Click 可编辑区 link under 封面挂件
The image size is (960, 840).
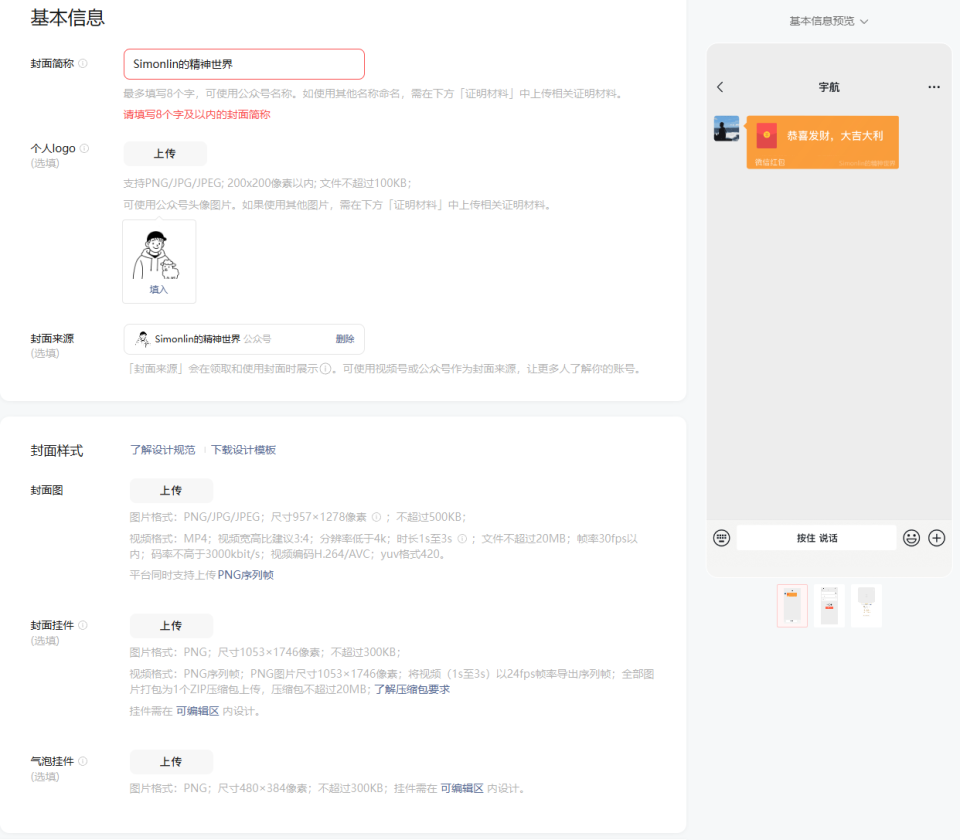coord(197,711)
